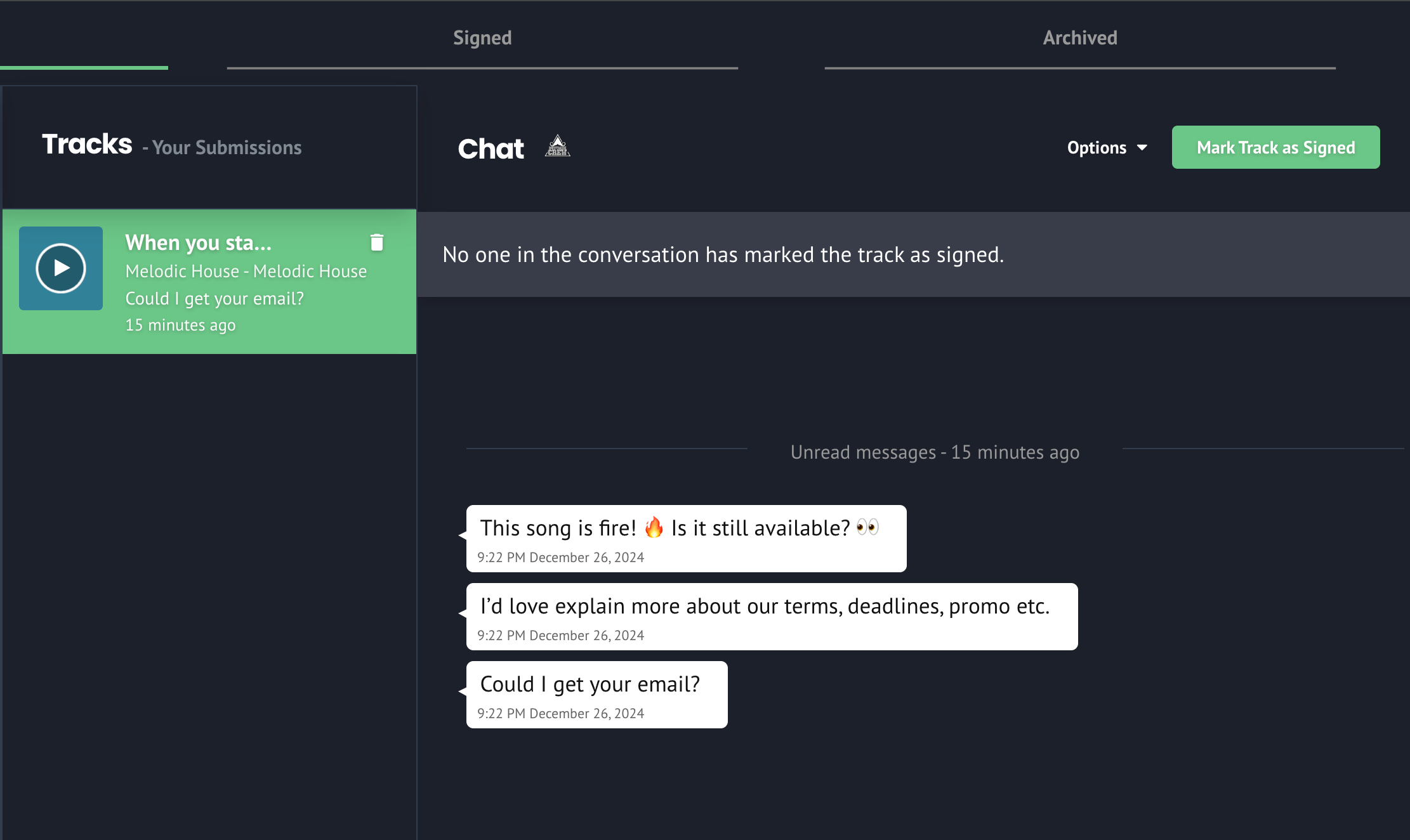
Task: Open the Options dropdown menu
Action: point(1107,148)
